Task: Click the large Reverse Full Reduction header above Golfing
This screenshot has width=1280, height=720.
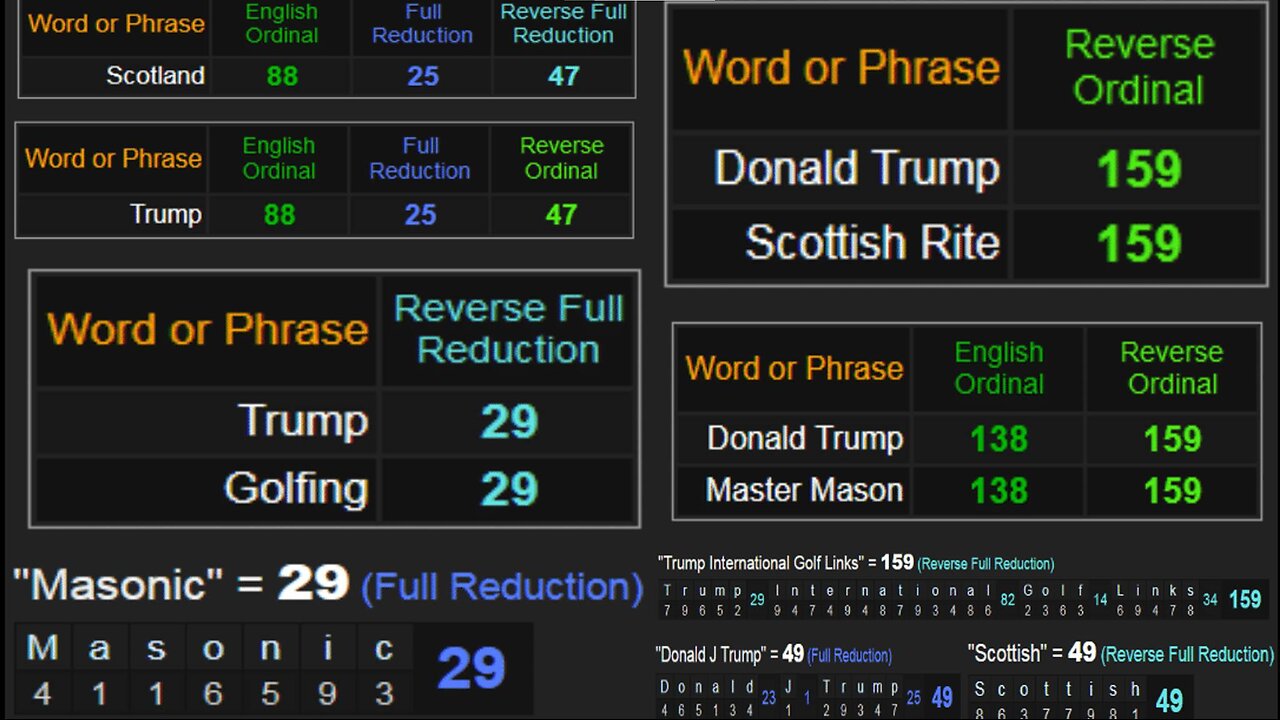Action: (x=508, y=329)
